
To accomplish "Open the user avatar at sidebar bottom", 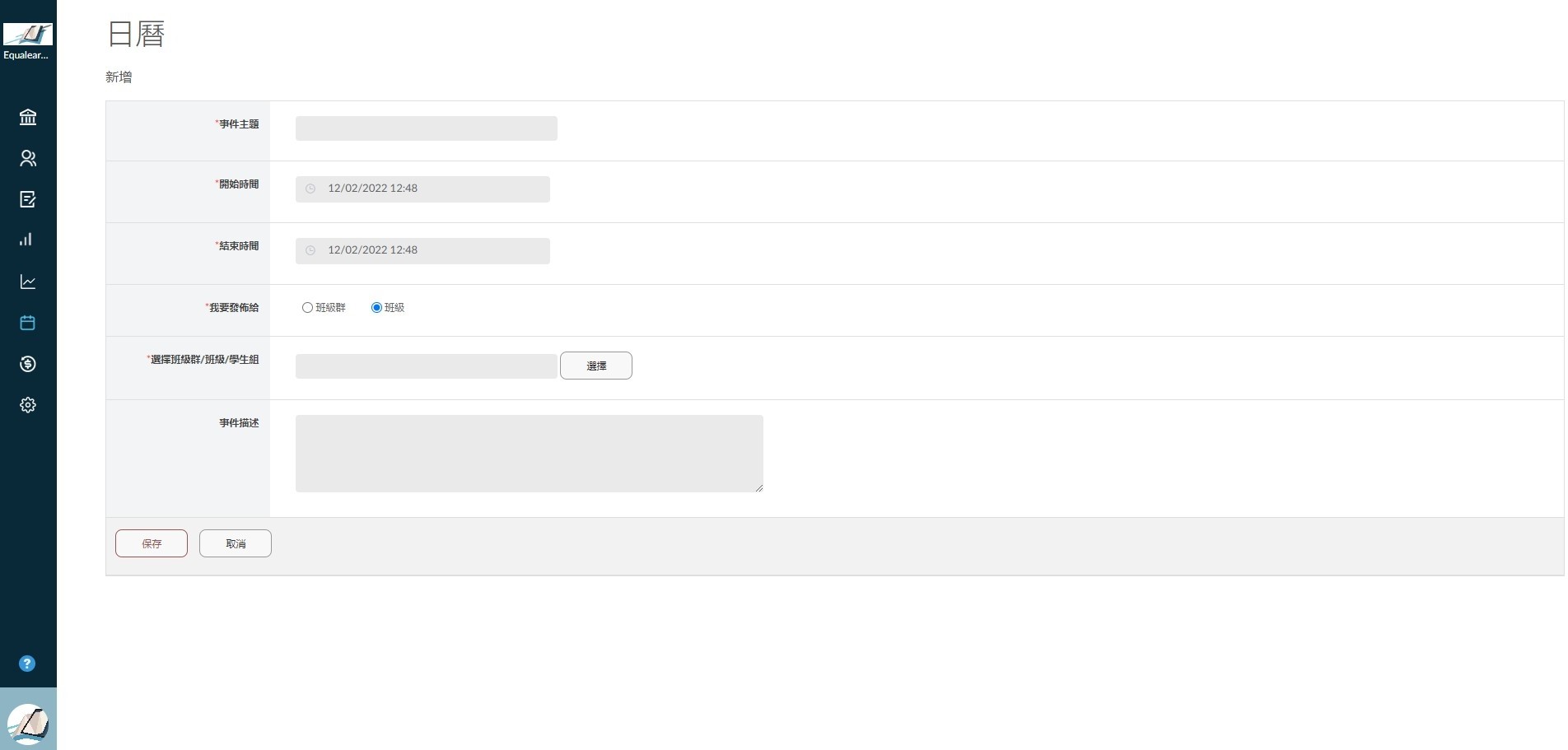I will click(28, 724).
